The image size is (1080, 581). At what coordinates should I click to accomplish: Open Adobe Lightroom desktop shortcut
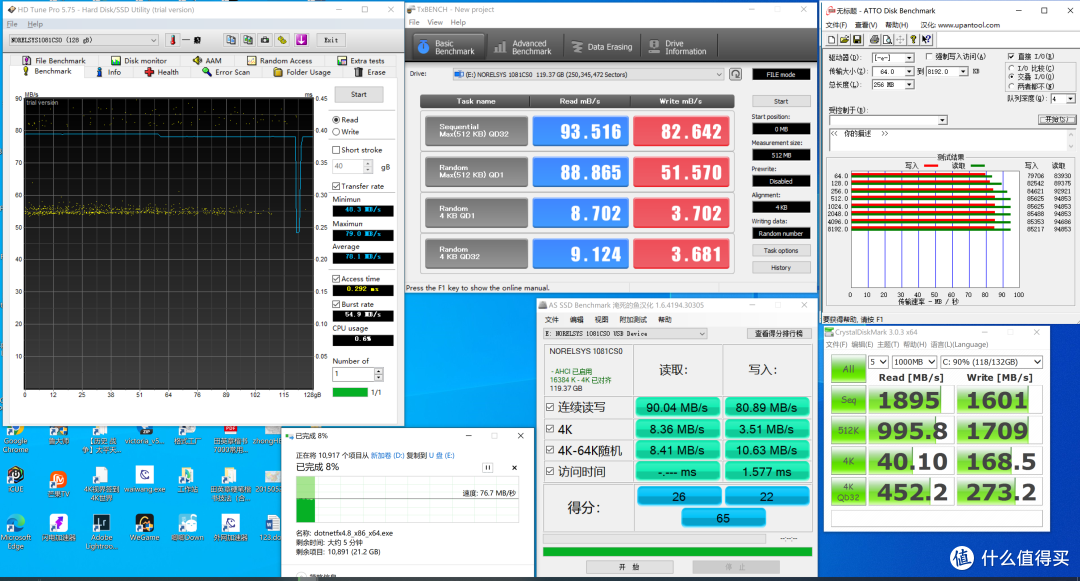click(101, 531)
